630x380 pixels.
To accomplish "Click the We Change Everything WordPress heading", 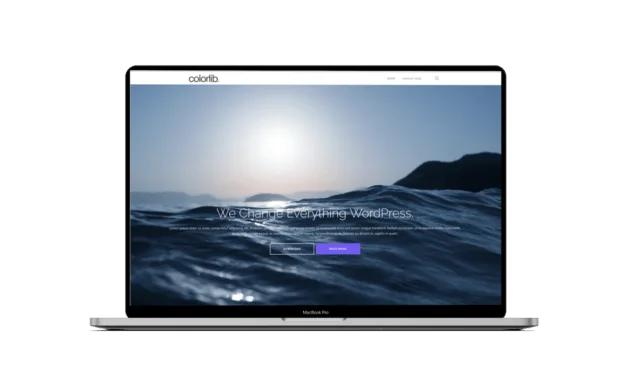I will click(x=315, y=213).
